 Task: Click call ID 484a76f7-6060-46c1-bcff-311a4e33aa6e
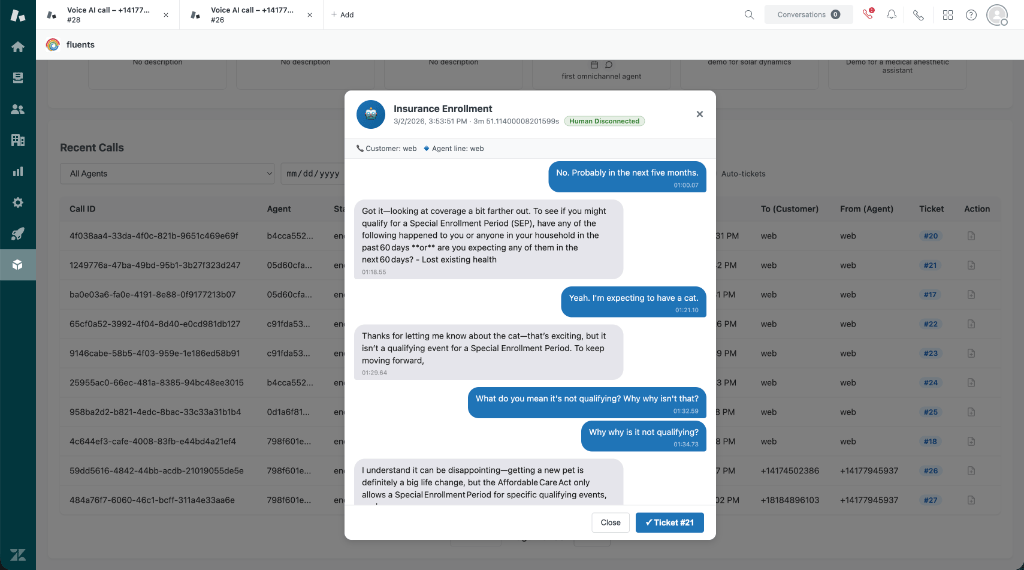pos(152,500)
